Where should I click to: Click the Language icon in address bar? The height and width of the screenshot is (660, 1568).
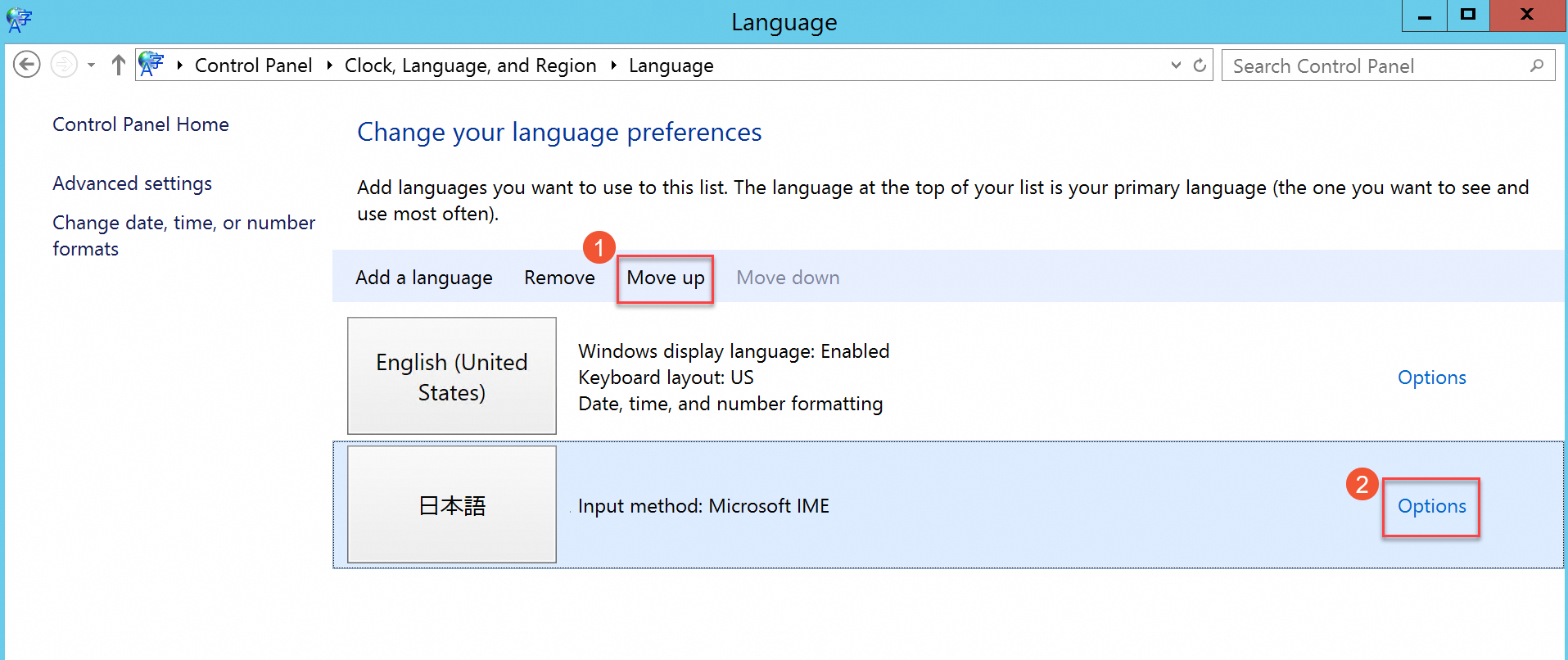[x=151, y=64]
